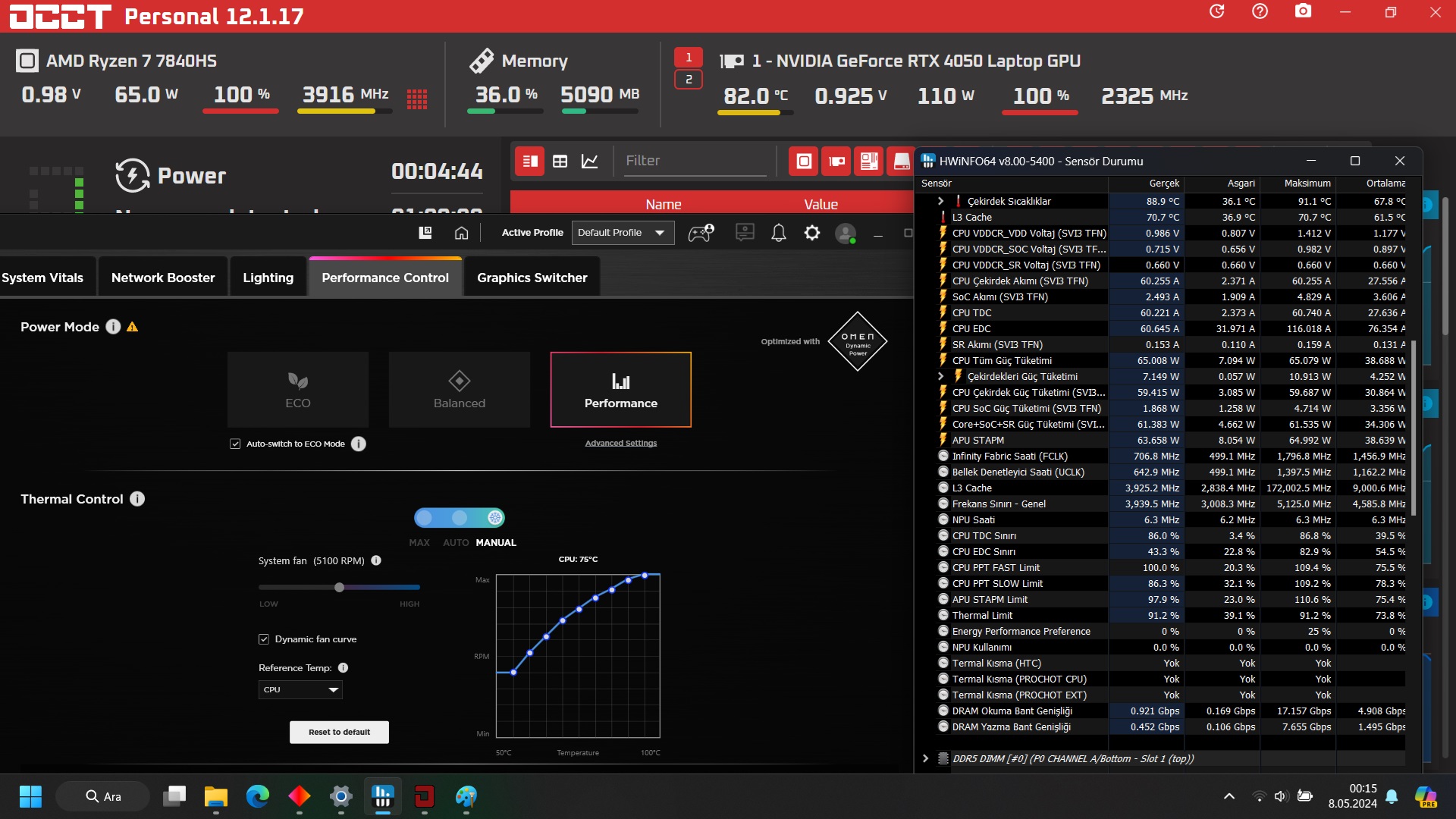Viewport: 1456px width, 819px height.
Task: Click Power Mode warning triangle icon
Action: 132,327
